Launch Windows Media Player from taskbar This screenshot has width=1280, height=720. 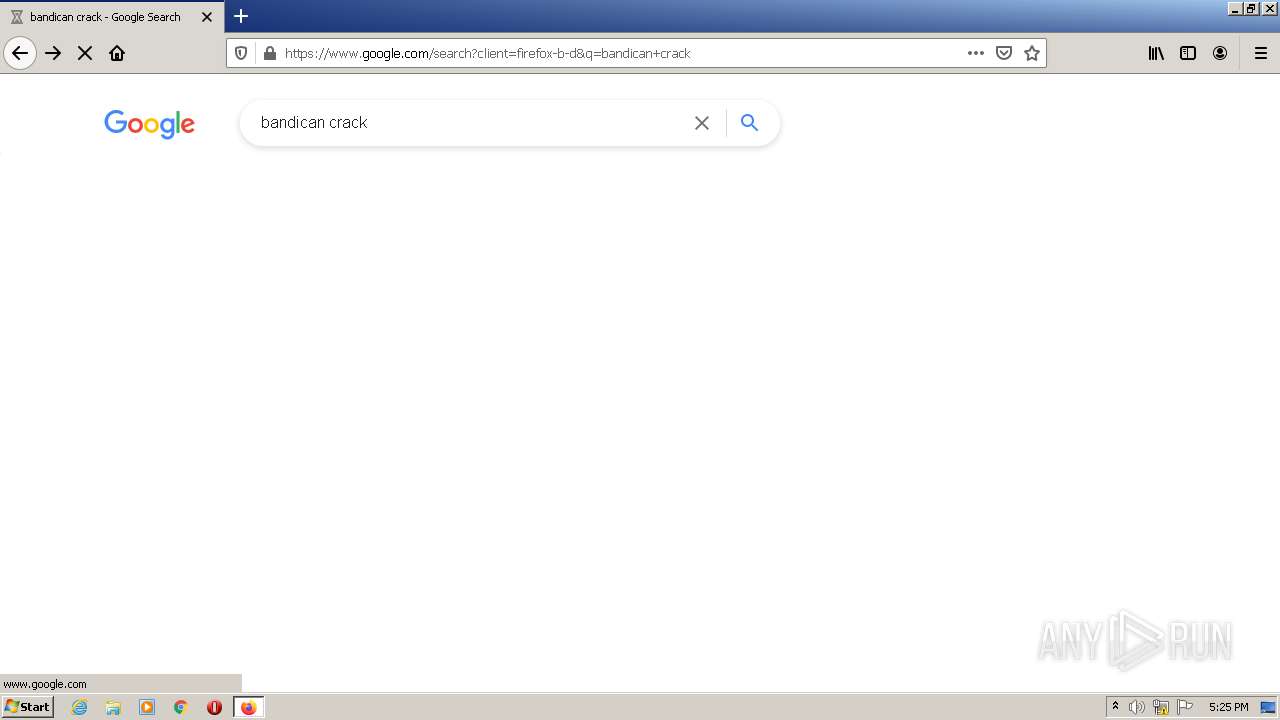147,707
